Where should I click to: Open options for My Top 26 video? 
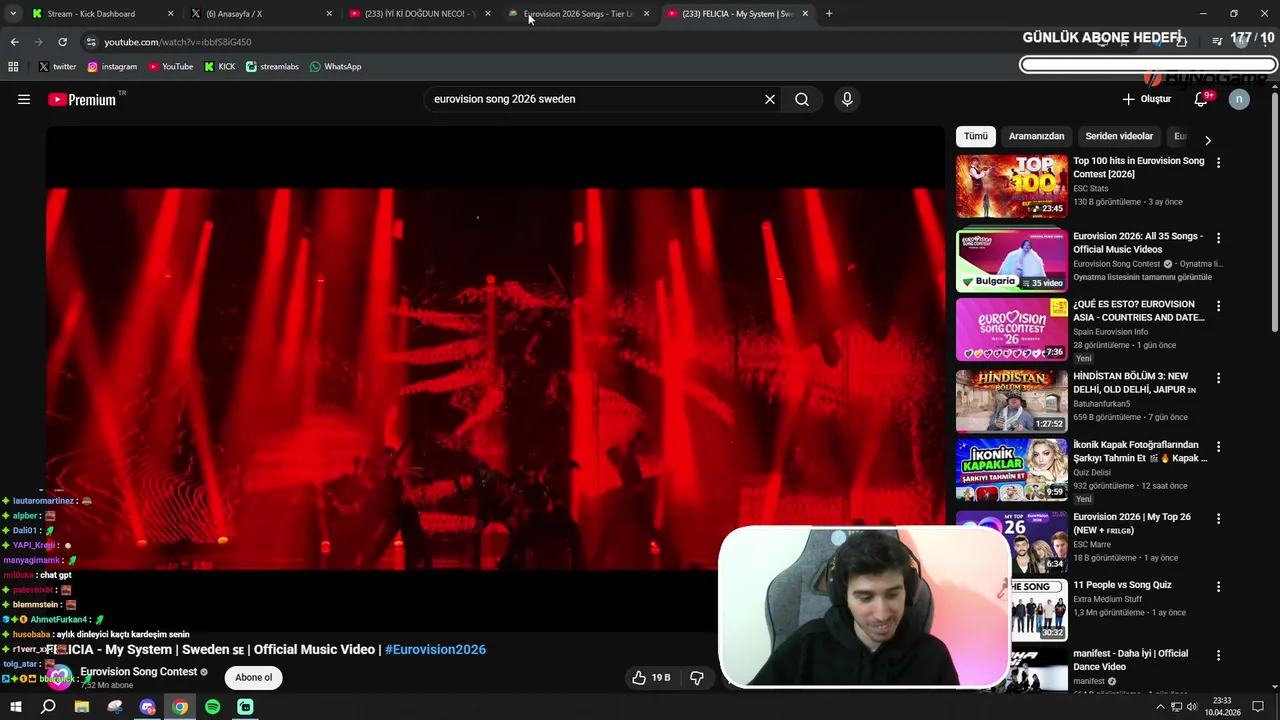tap(1218, 519)
